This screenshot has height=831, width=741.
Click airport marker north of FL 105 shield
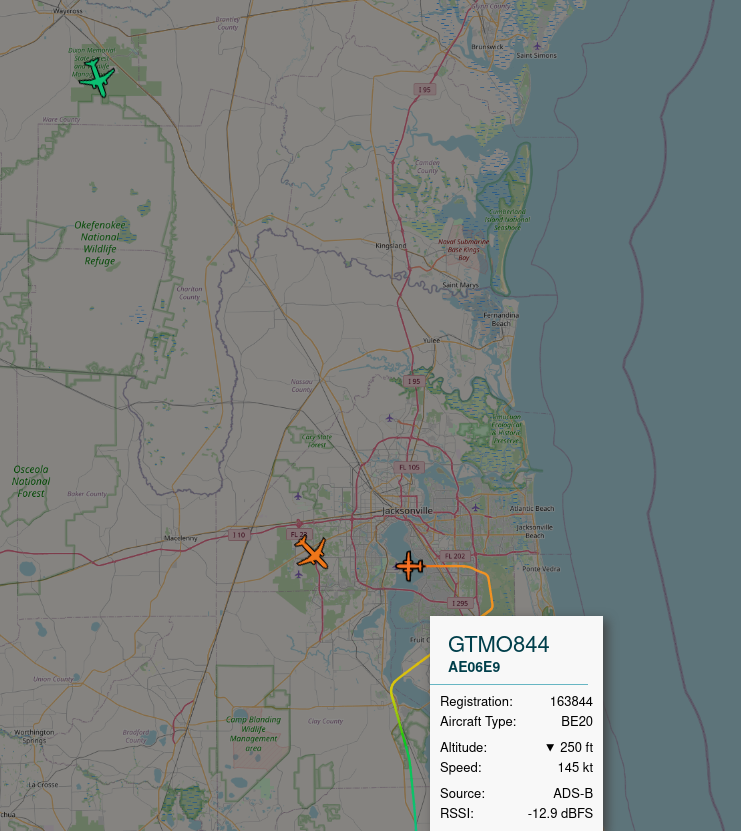(390, 418)
